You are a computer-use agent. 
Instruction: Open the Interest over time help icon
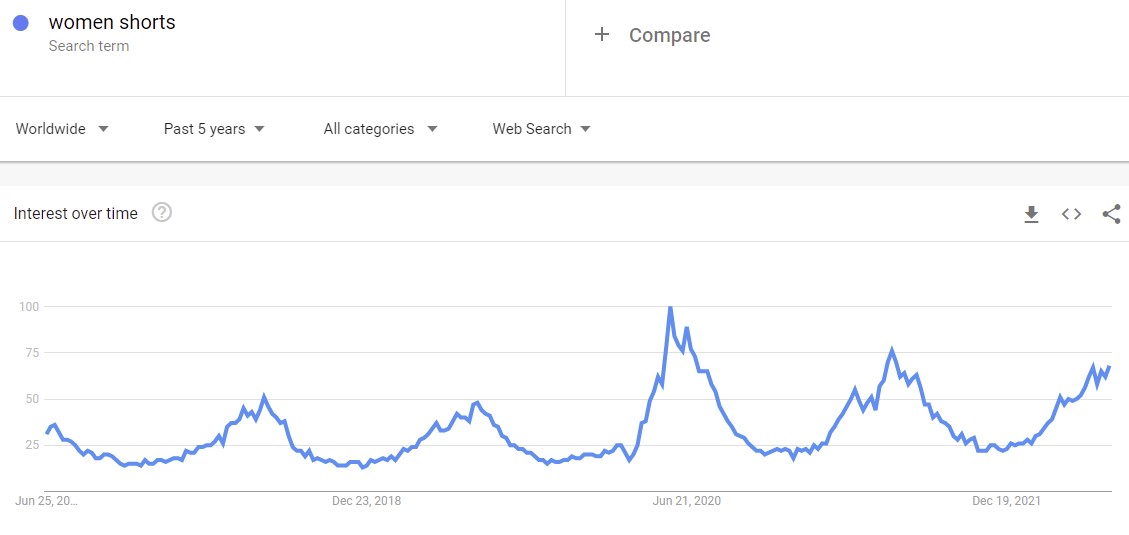pyautogui.click(x=162, y=212)
